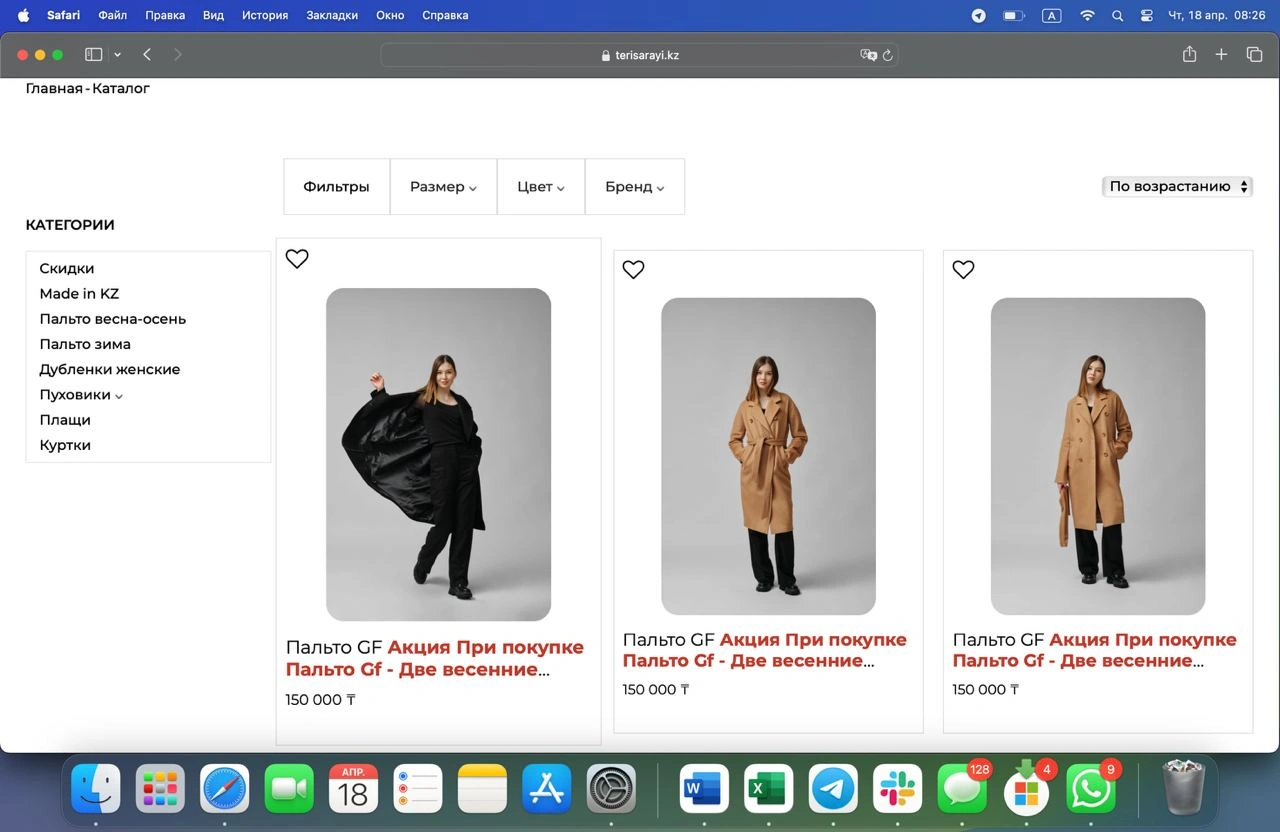Expand the Размер filter dropdown
The height and width of the screenshot is (832, 1280).
(443, 187)
